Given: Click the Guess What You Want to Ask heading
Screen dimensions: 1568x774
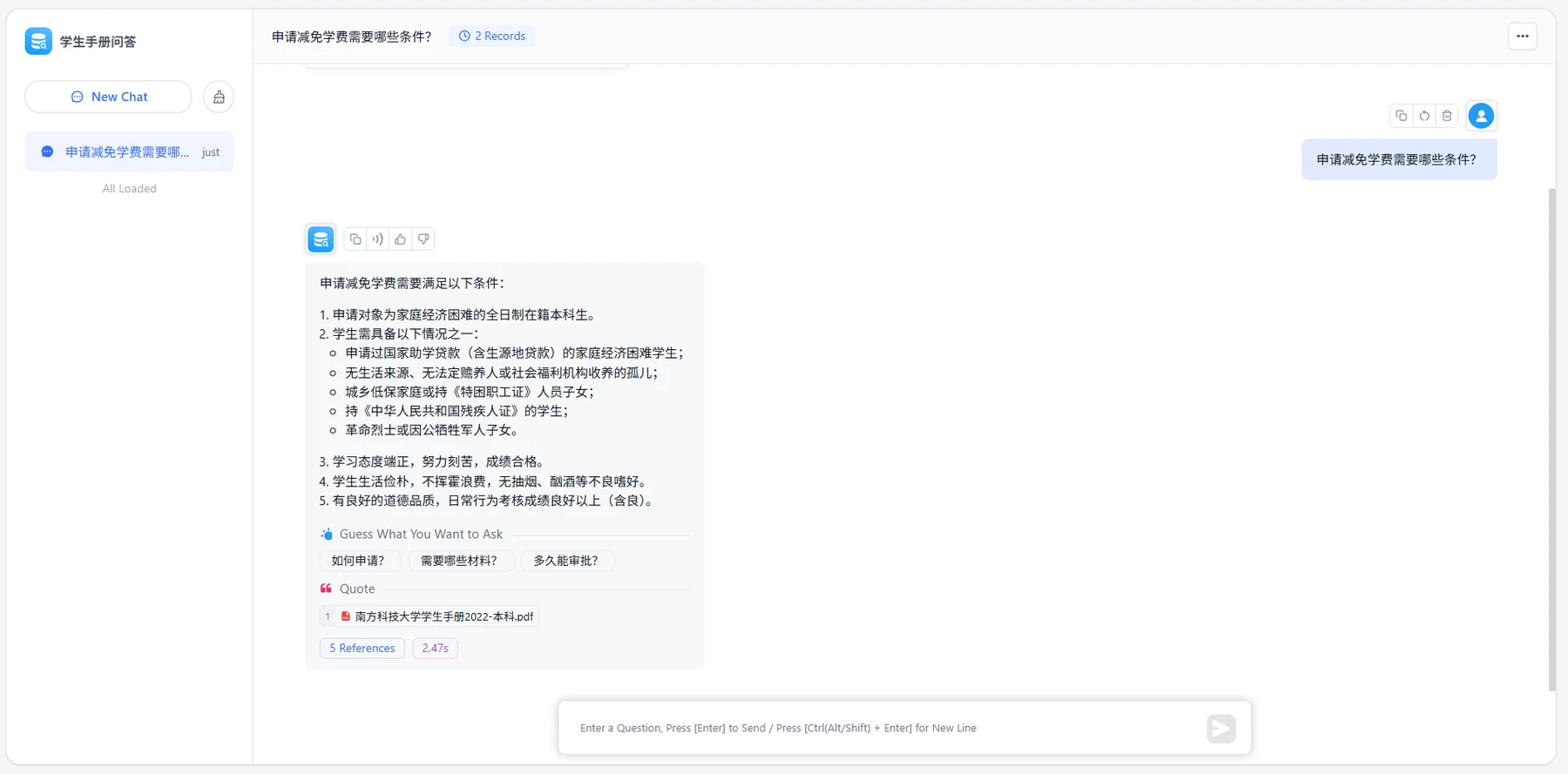Looking at the screenshot, I should pyautogui.click(x=421, y=534).
